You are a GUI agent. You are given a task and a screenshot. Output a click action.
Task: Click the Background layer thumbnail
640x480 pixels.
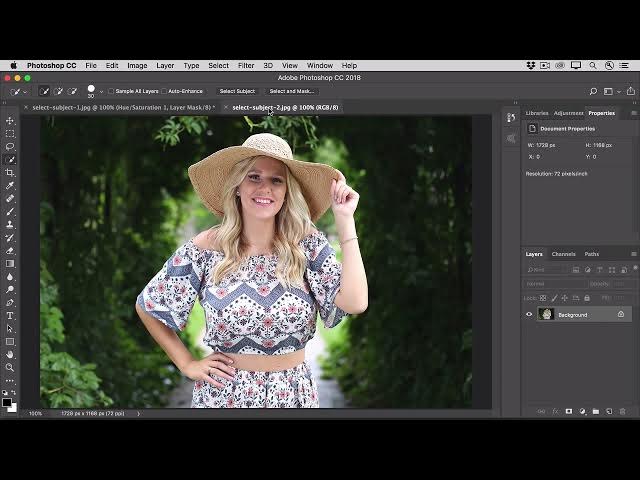[x=546, y=315]
